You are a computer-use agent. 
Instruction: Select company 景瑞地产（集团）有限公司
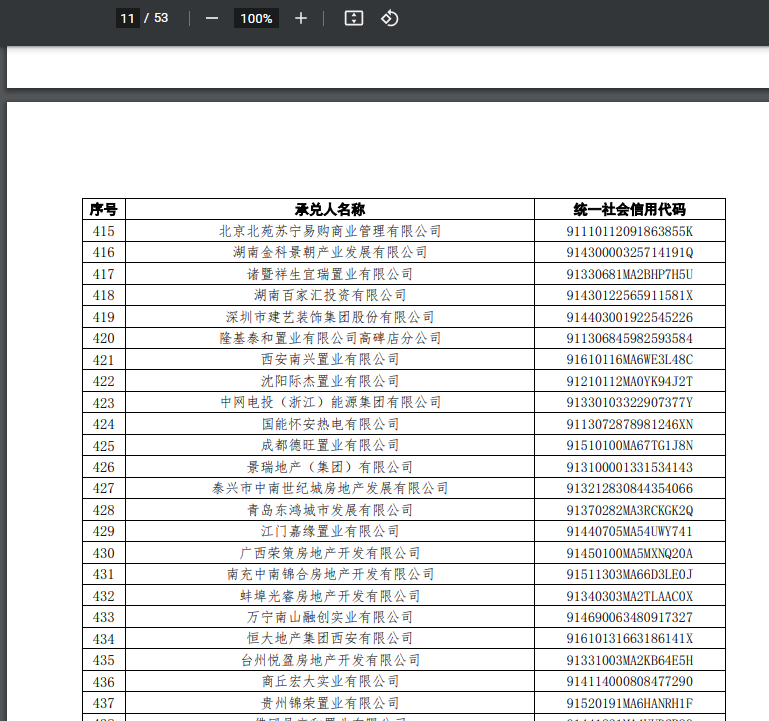(x=330, y=467)
